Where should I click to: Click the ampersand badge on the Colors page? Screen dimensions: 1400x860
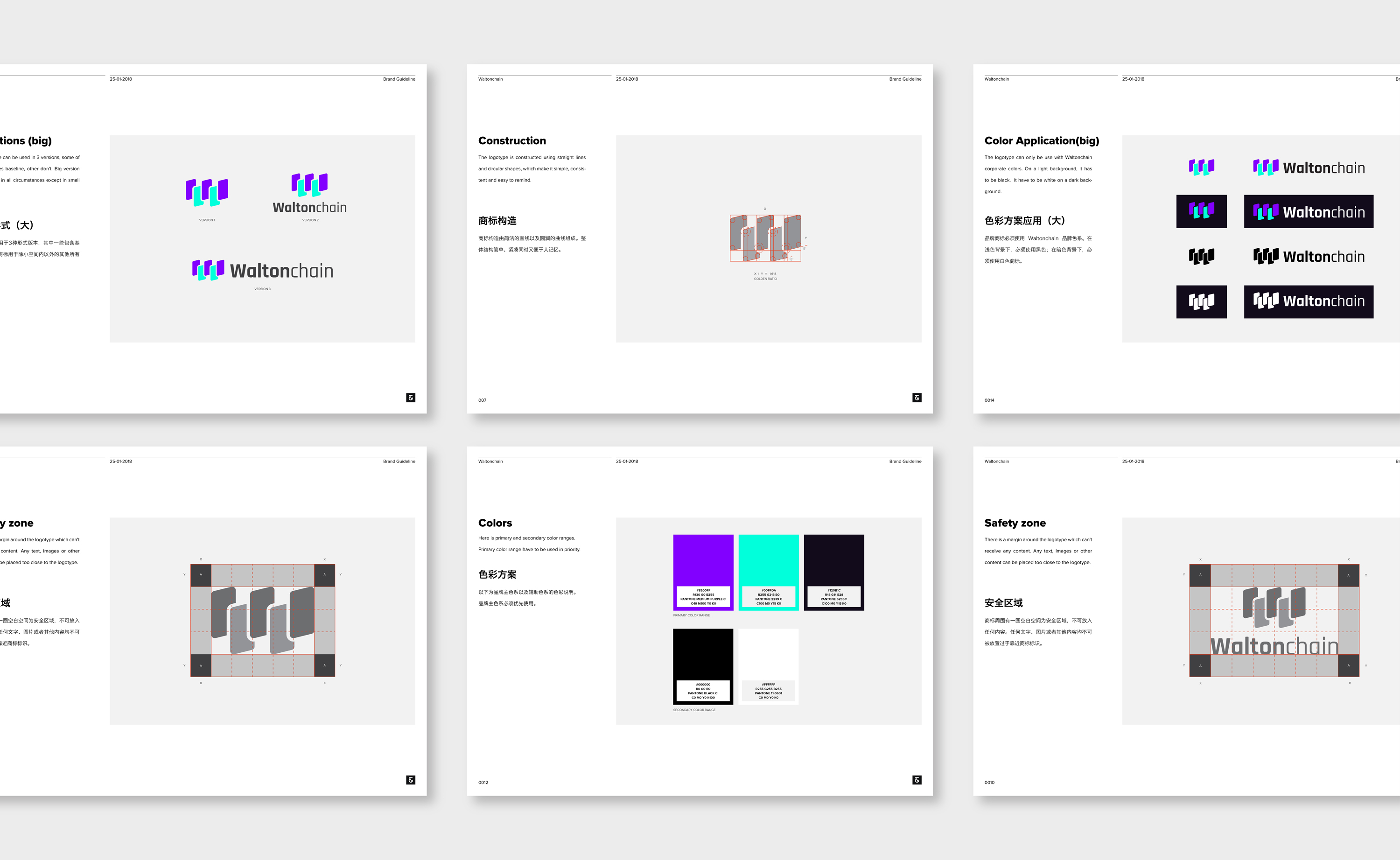917,780
